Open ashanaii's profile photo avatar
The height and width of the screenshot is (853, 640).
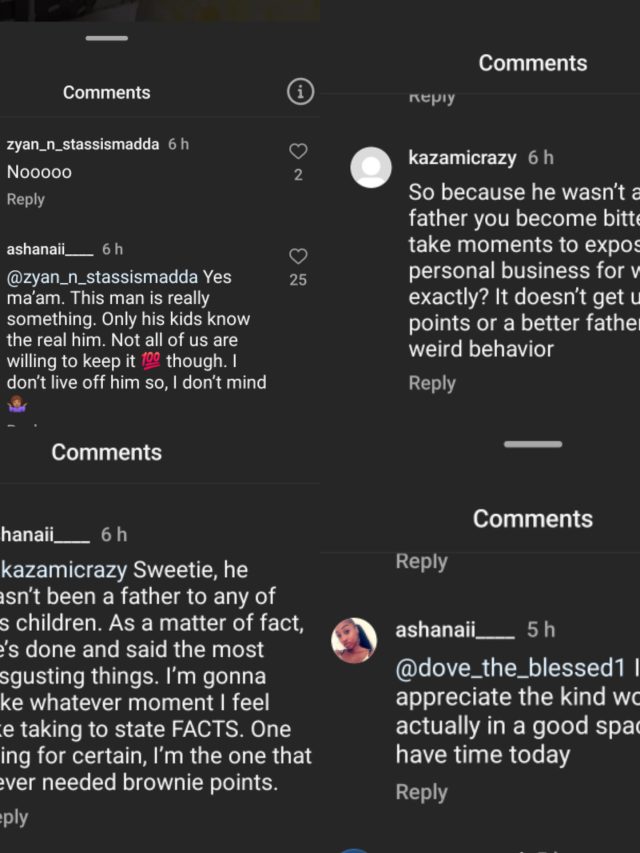click(x=354, y=640)
